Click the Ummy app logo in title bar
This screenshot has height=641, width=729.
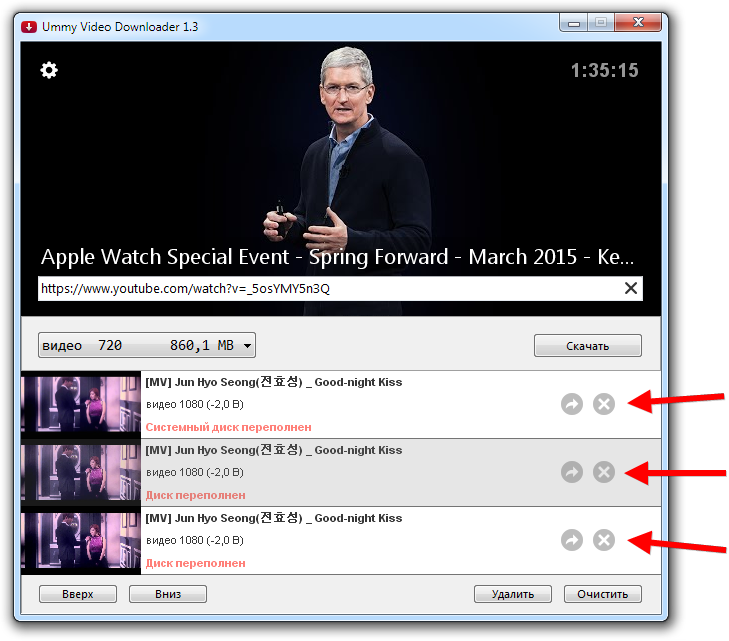(x=29, y=27)
